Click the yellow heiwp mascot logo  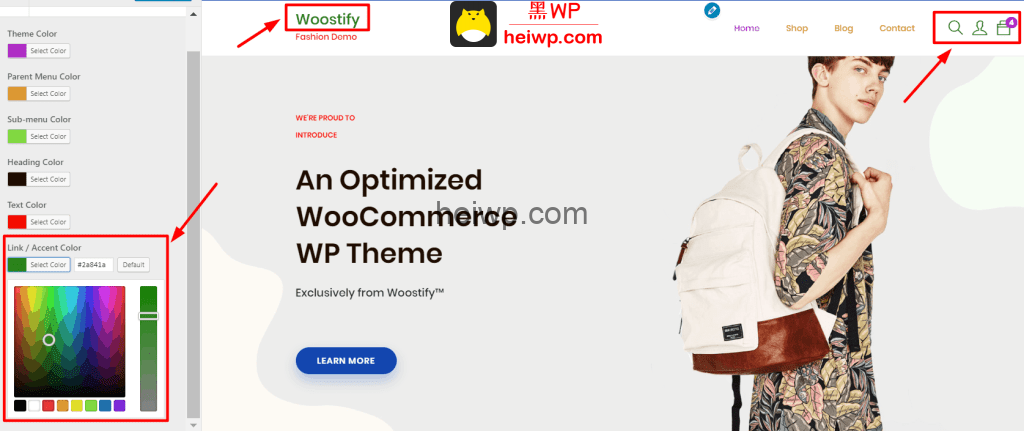pos(473,24)
